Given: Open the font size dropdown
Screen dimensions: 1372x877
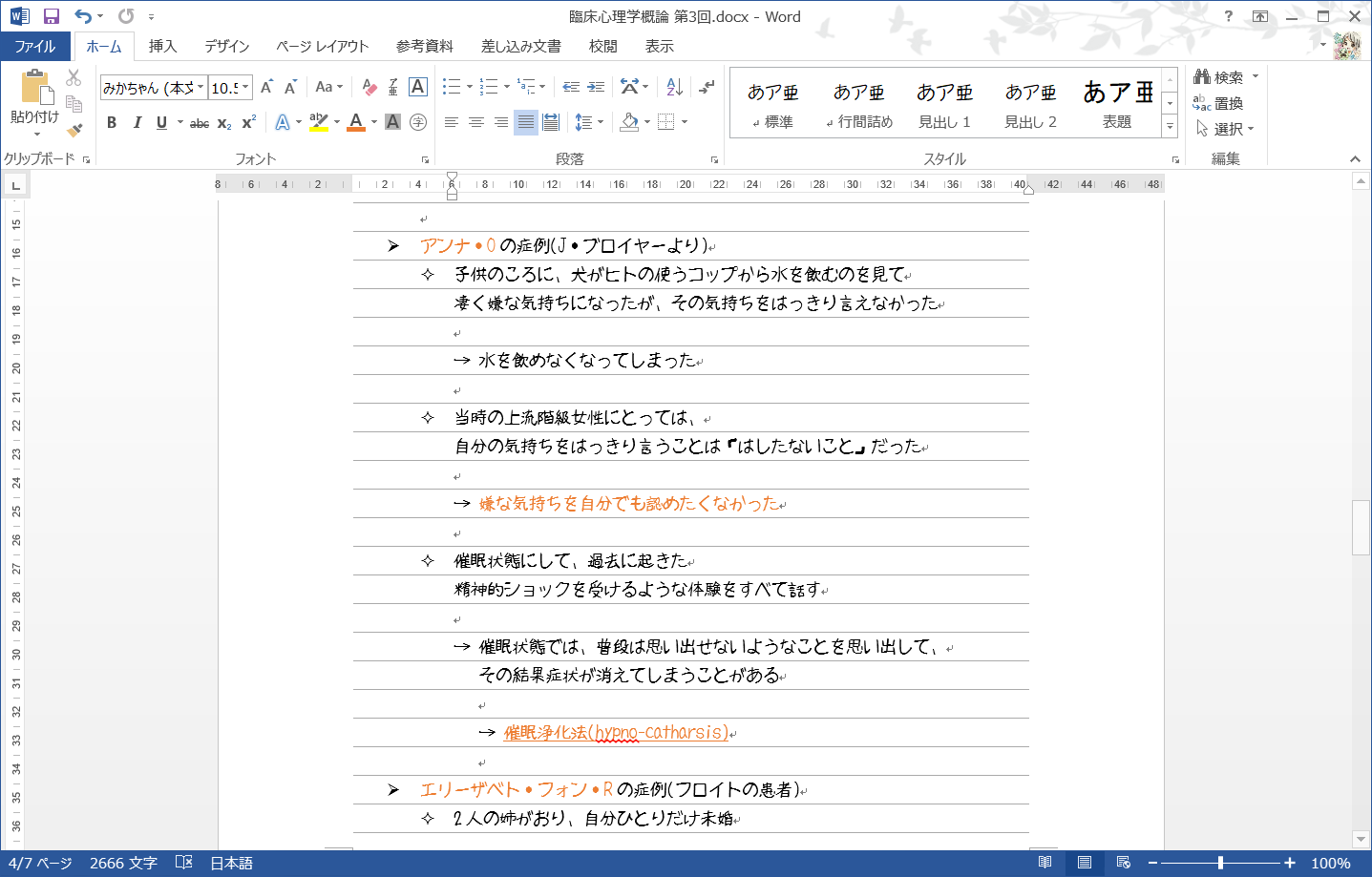Looking at the screenshot, I should [245, 88].
